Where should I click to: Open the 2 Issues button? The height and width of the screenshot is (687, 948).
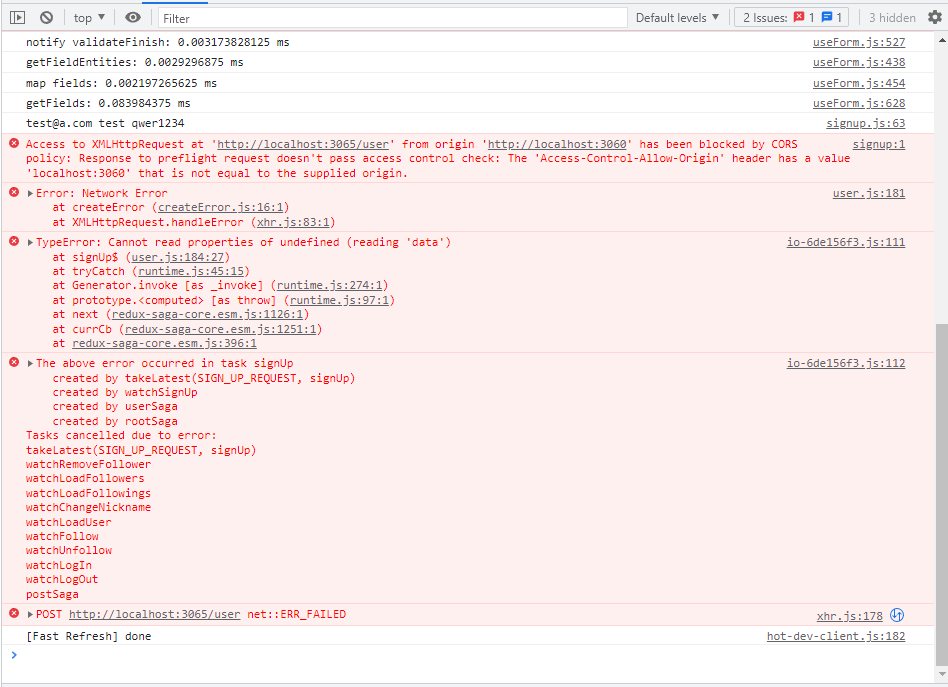tap(791, 18)
